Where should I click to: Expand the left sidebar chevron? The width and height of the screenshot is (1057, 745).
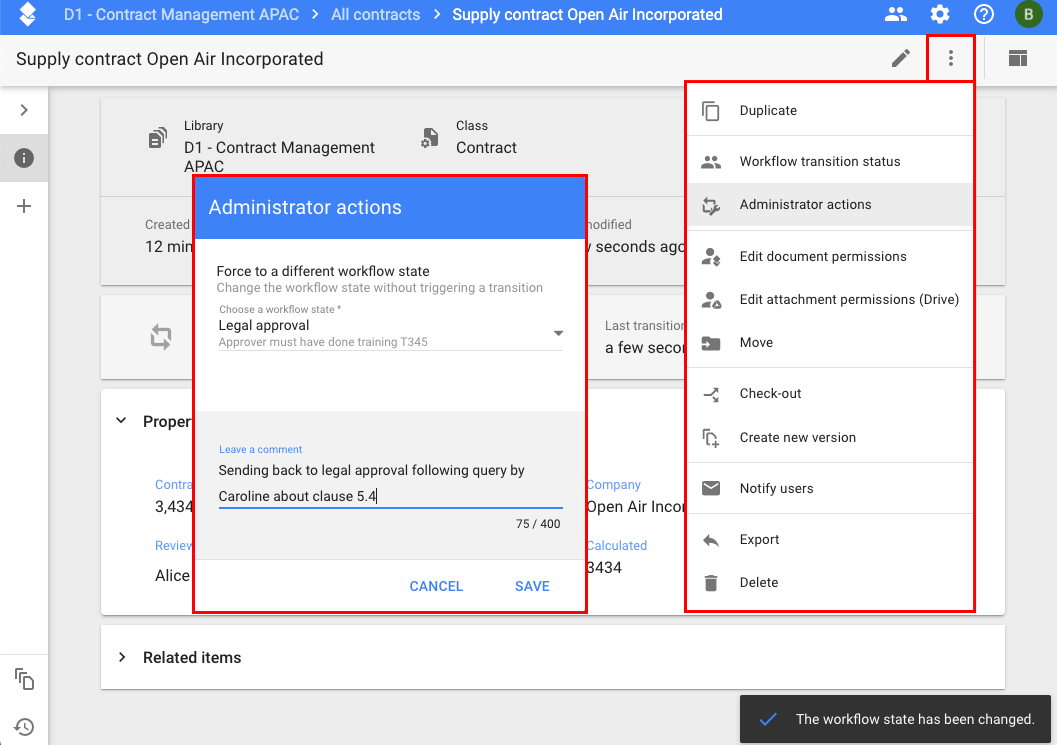[24, 110]
